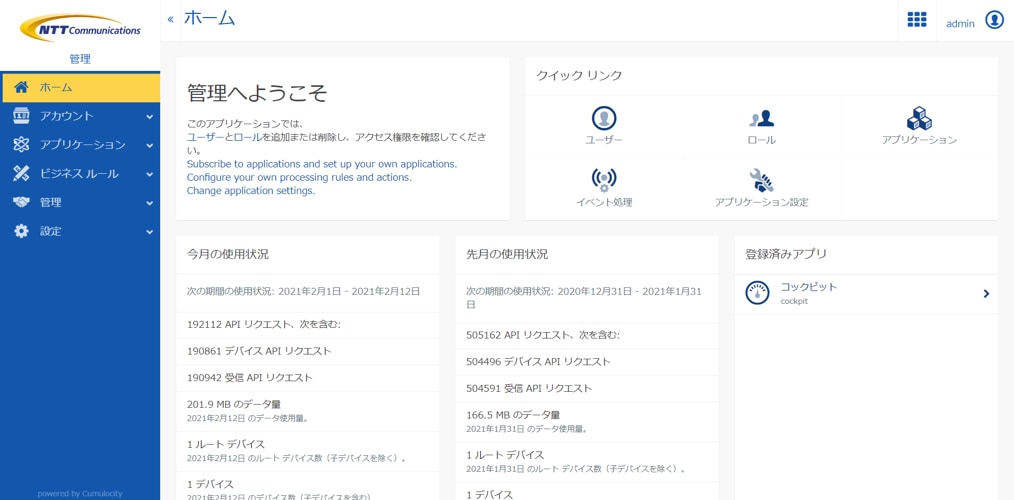Click the home icon in sidebar

[x=21, y=87]
